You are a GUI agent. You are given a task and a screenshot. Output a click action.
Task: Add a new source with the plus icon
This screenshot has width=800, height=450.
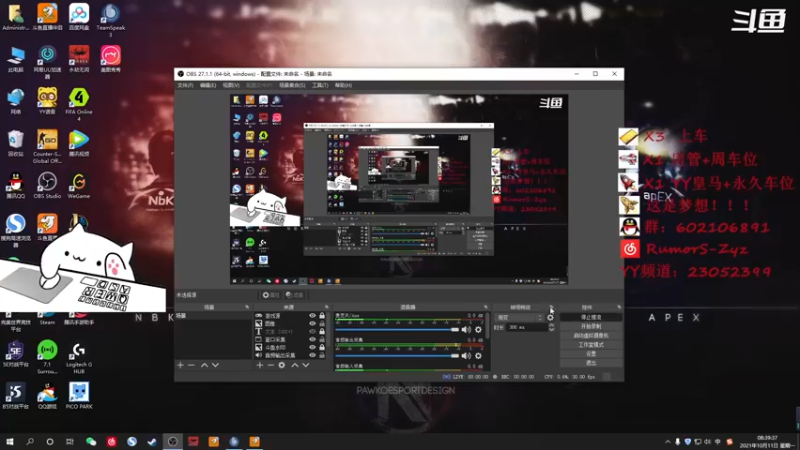260,365
